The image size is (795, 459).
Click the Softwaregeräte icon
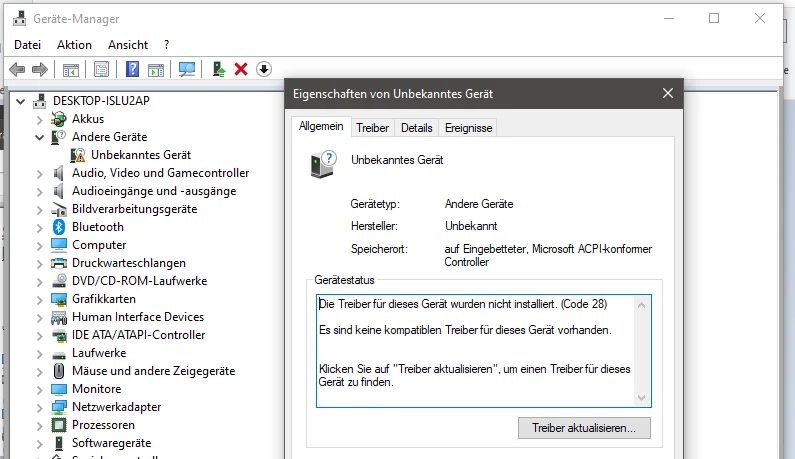(x=59, y=443)
